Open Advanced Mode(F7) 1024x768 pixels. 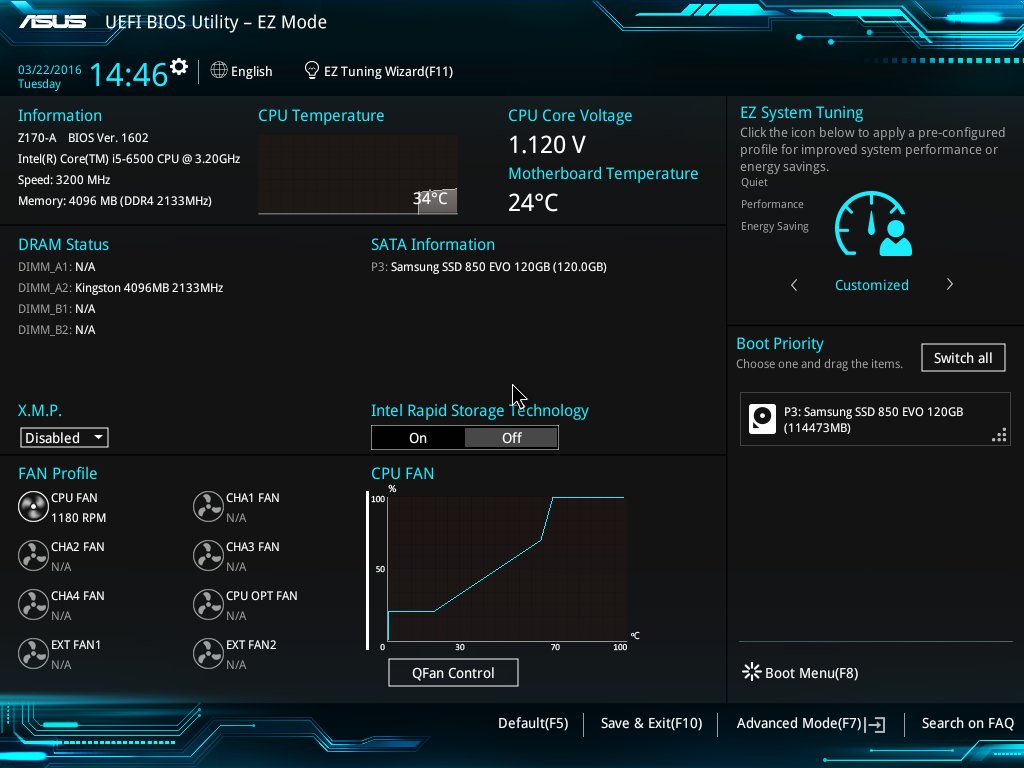[x=810, y=723]
